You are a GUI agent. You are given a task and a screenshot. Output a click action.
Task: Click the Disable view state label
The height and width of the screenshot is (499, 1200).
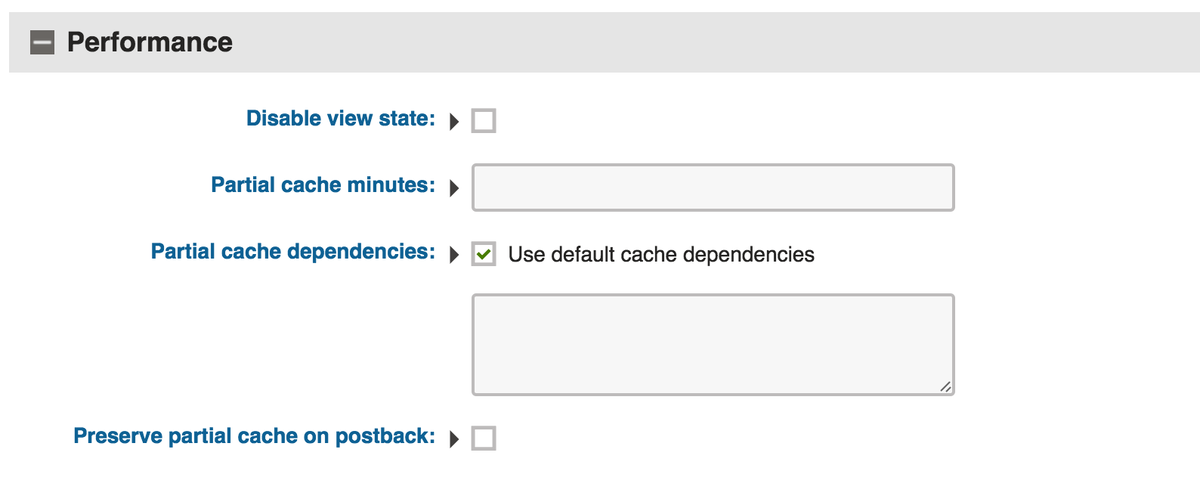coord(340,119)
